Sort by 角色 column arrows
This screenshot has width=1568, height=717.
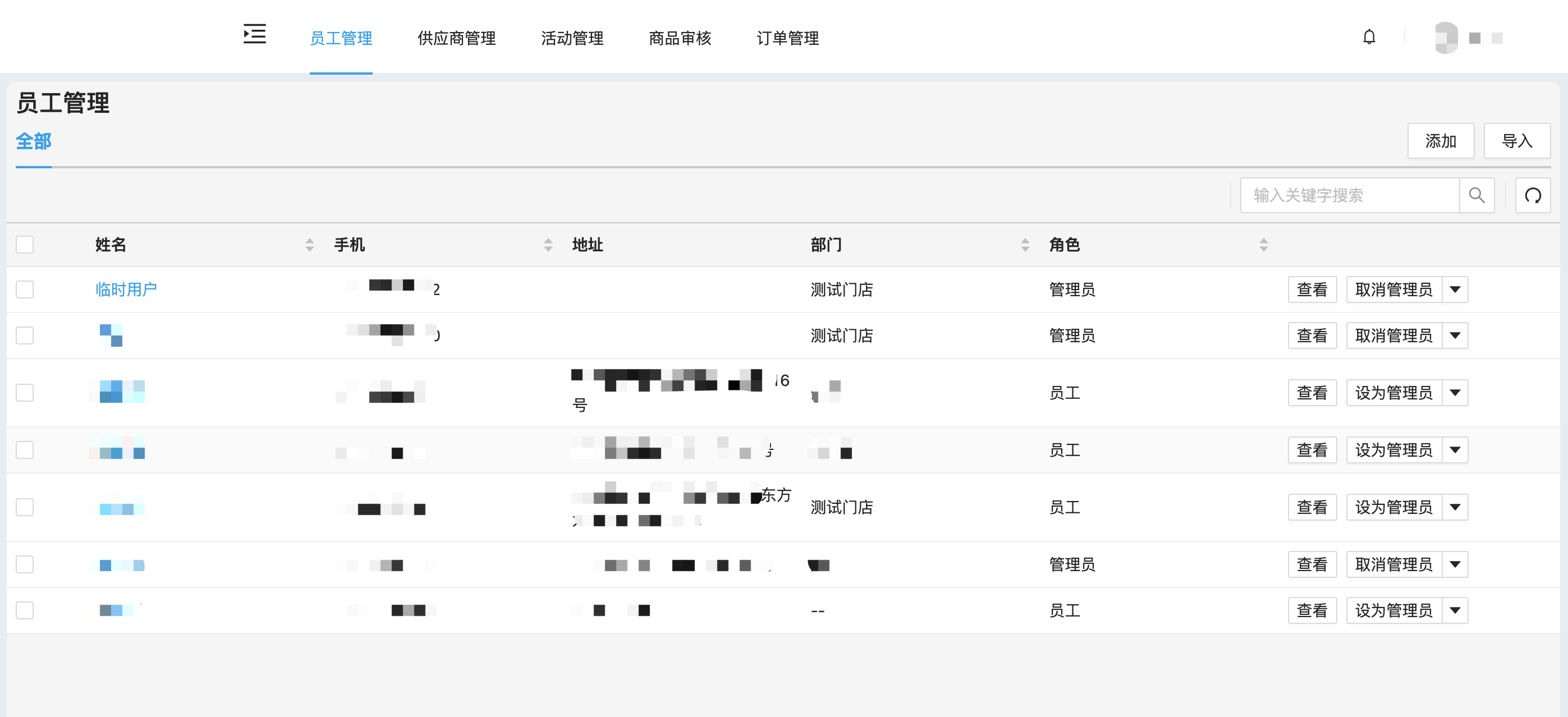point(1263,245)
